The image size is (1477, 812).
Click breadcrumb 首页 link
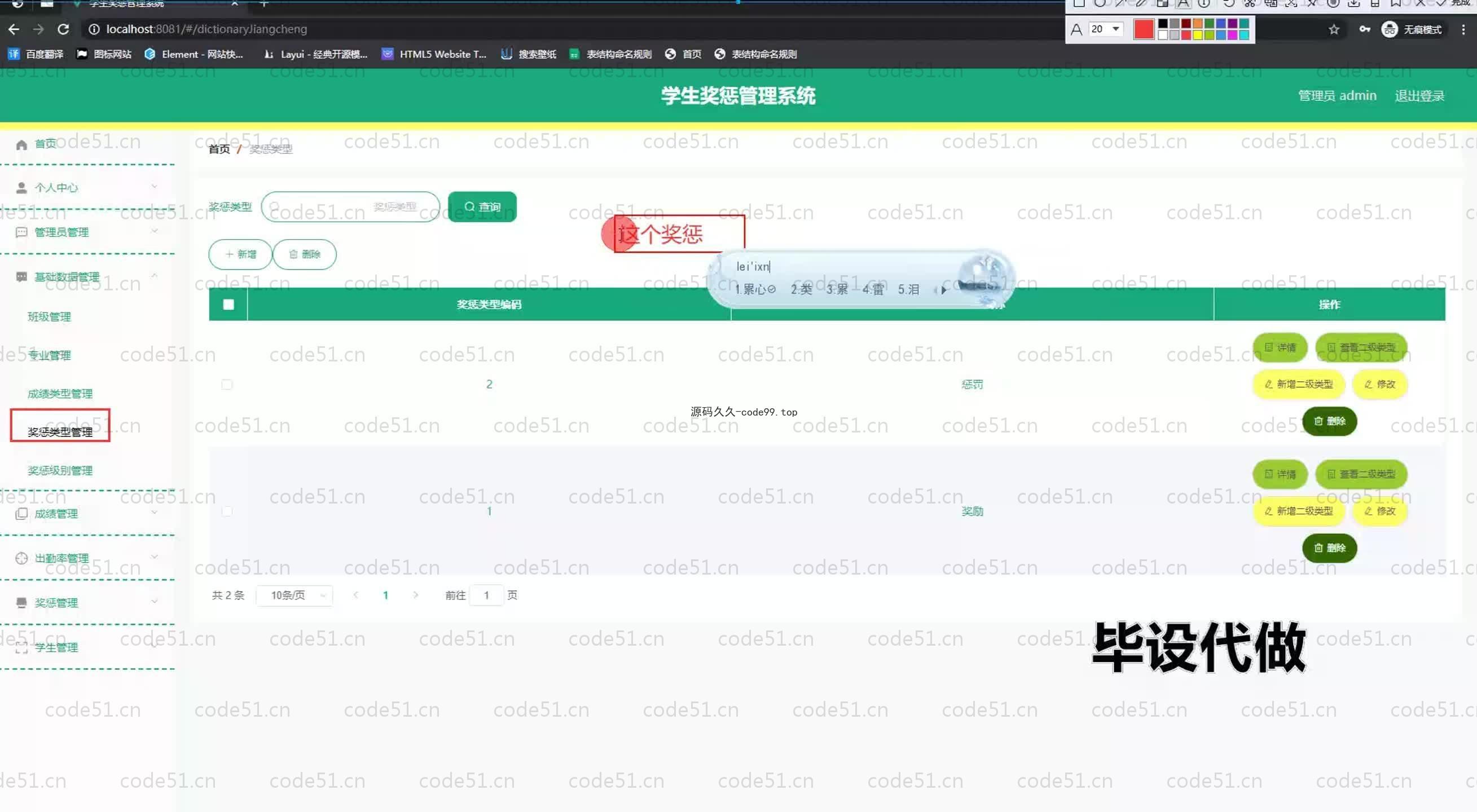pos(219,149)
